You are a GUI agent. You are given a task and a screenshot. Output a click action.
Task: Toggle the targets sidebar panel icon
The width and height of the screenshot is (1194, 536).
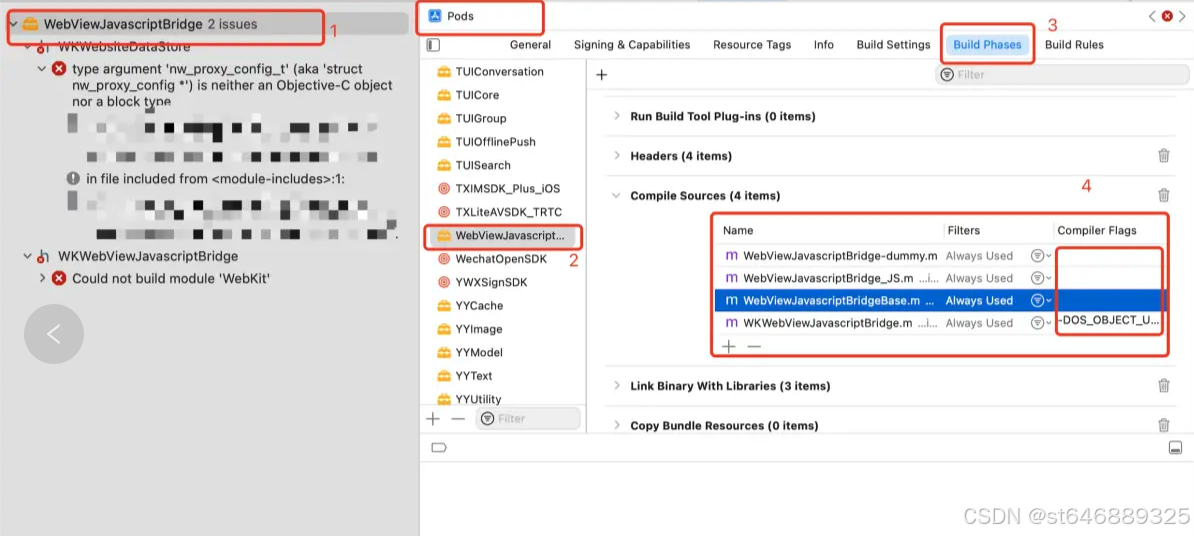coord(433,45)
